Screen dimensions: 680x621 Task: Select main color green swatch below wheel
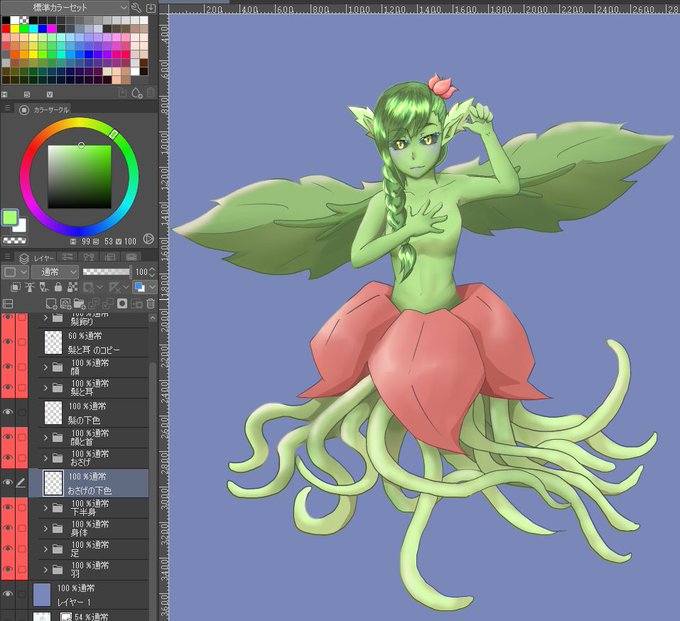point(10,218)
